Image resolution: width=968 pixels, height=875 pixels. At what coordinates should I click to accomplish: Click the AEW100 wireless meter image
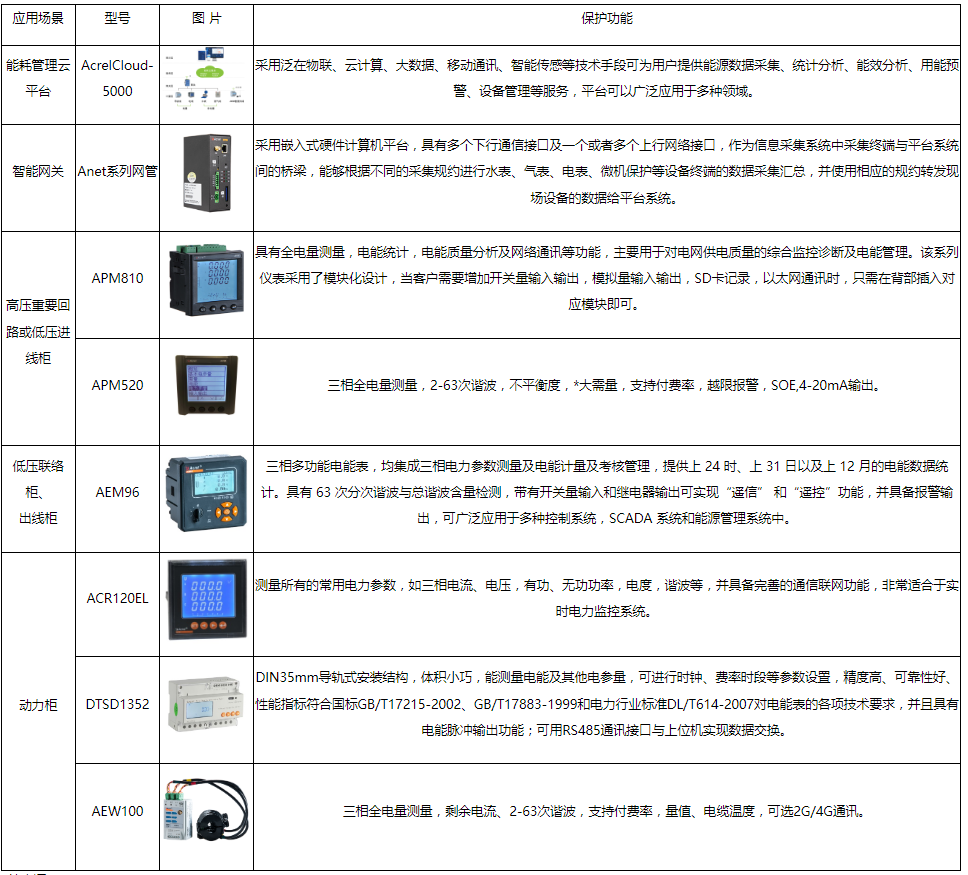click(x=206, y=810)
